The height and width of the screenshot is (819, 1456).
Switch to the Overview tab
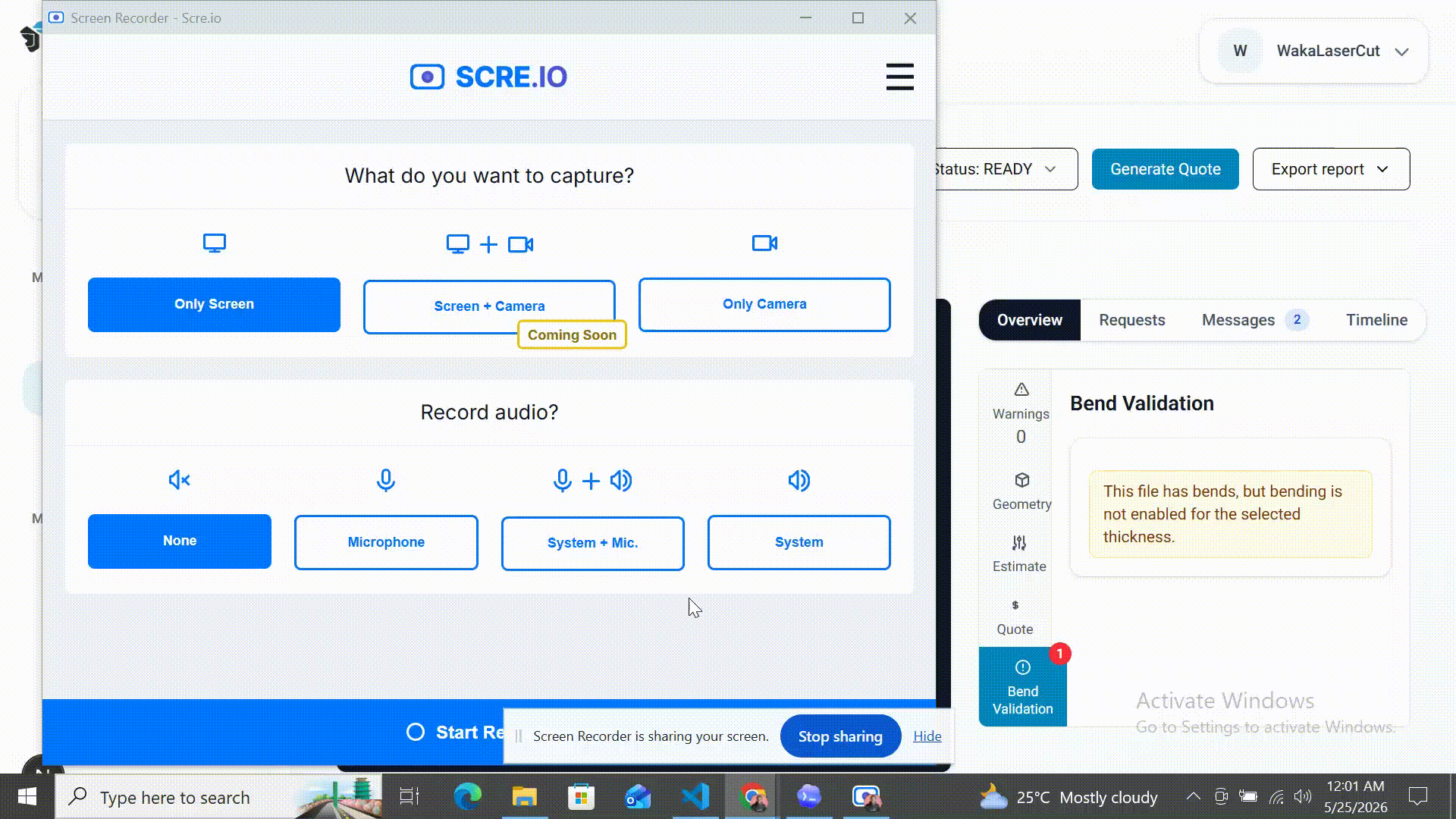(x=1030, y=320)
